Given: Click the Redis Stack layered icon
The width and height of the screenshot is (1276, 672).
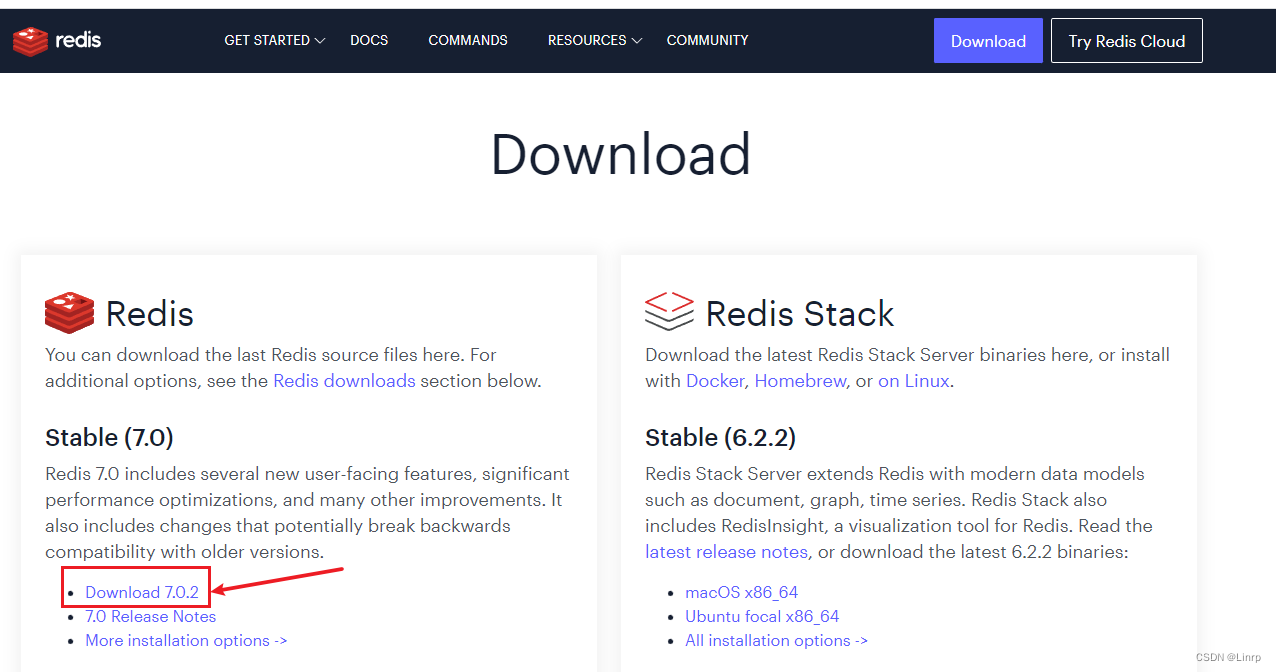Looking at the screenshot, I should [668, 312].
